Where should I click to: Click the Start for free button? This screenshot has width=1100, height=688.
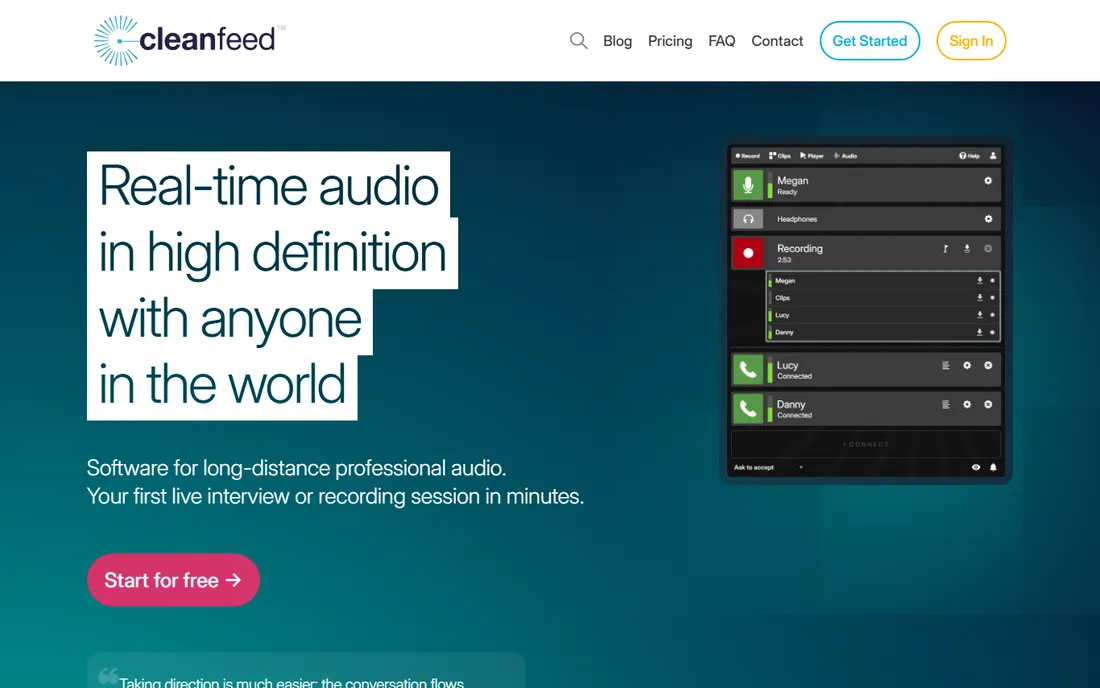173,580
